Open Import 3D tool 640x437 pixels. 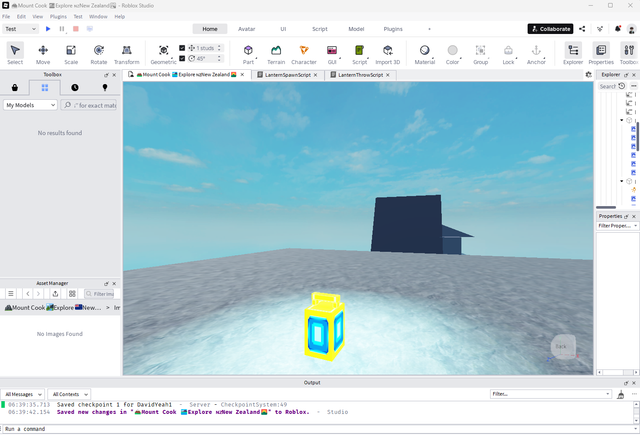pyautogui.click(x=388, y=53)
